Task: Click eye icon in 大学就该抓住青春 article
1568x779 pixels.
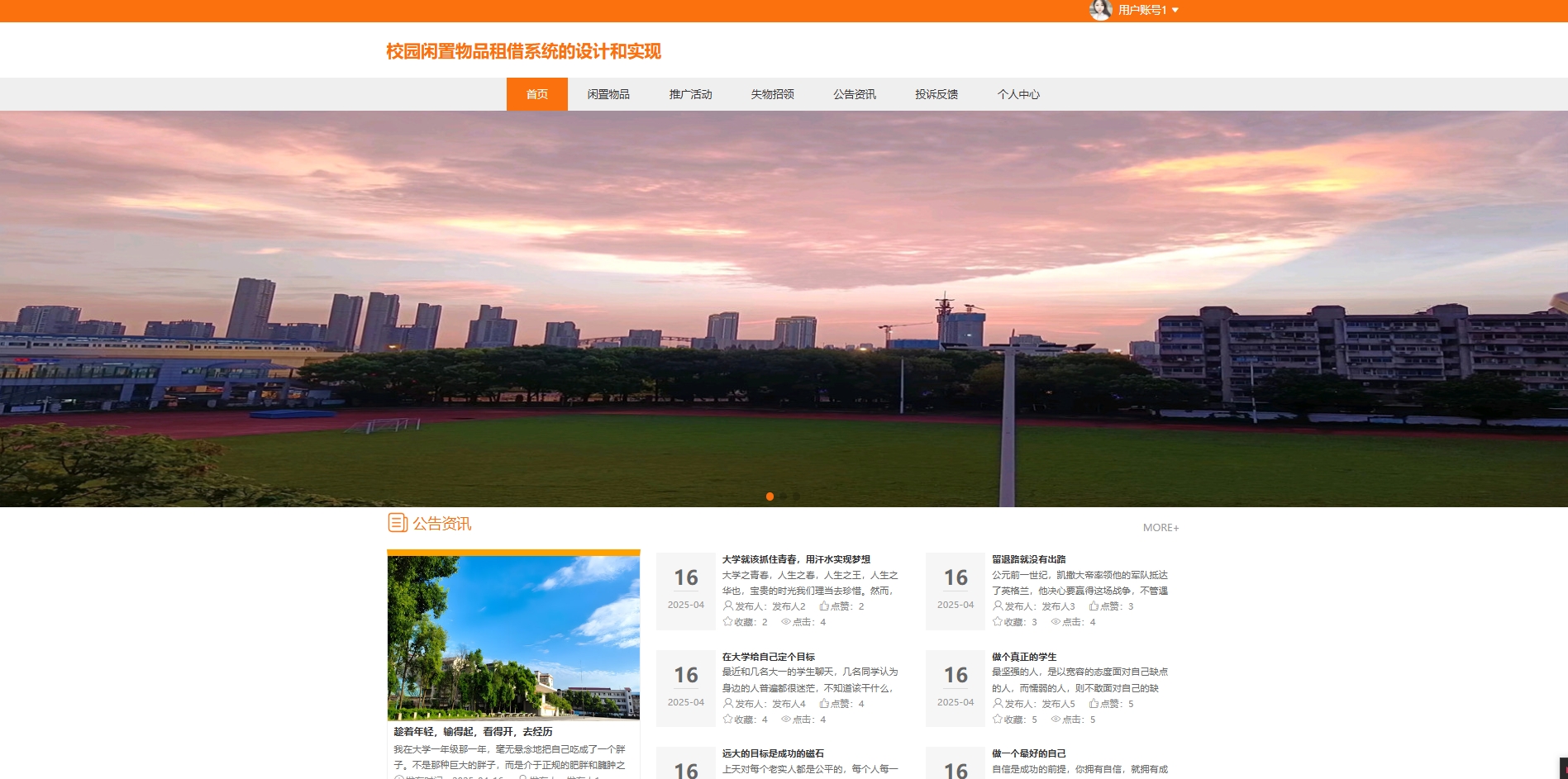Action: pos(786,622)
